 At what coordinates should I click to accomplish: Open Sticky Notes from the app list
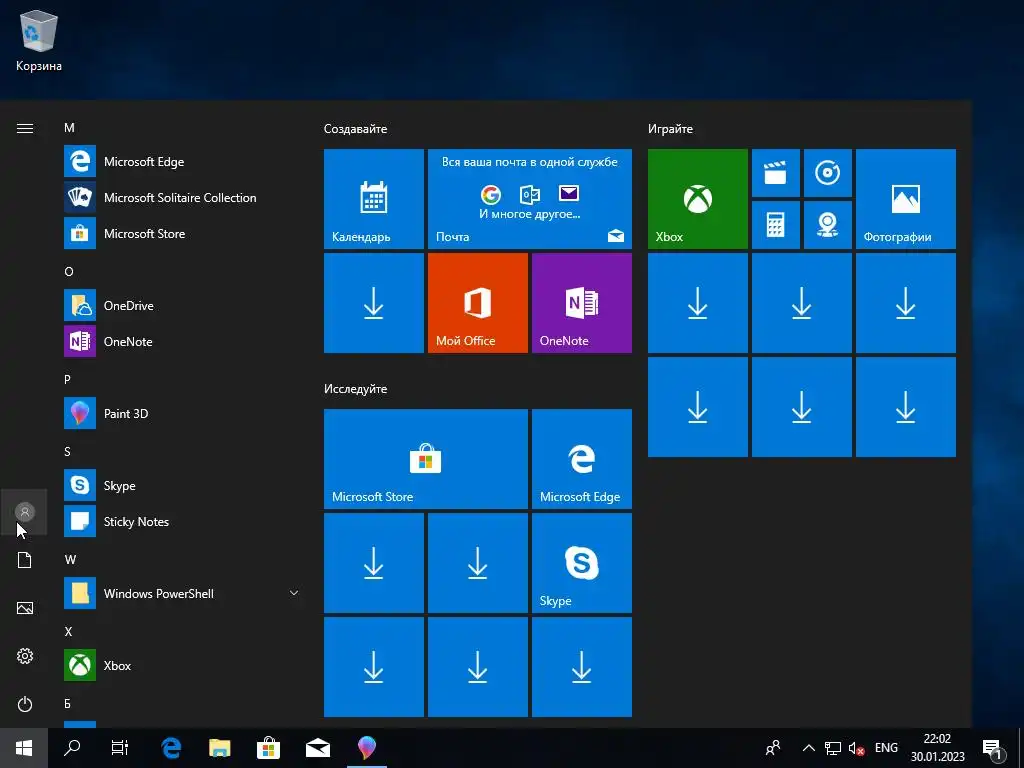click(181, 521)
